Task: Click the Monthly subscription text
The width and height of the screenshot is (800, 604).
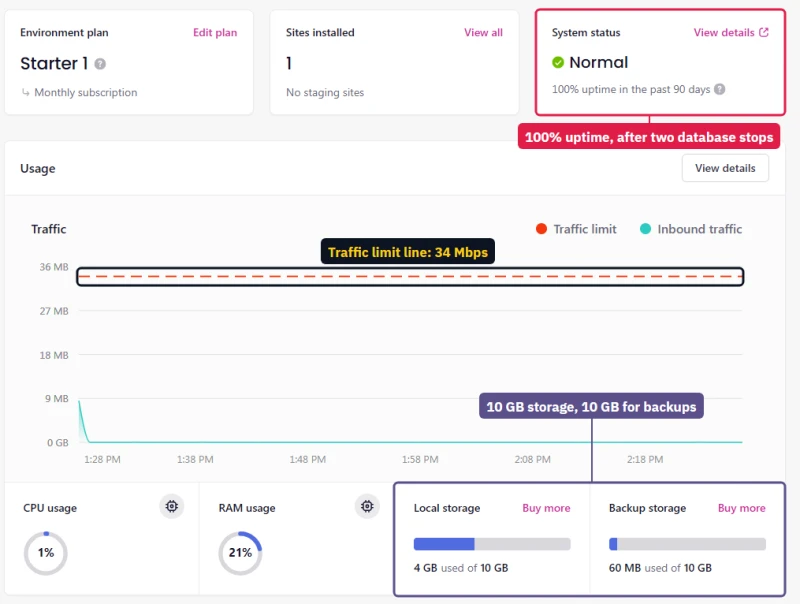Action: (x=86, y=92)
